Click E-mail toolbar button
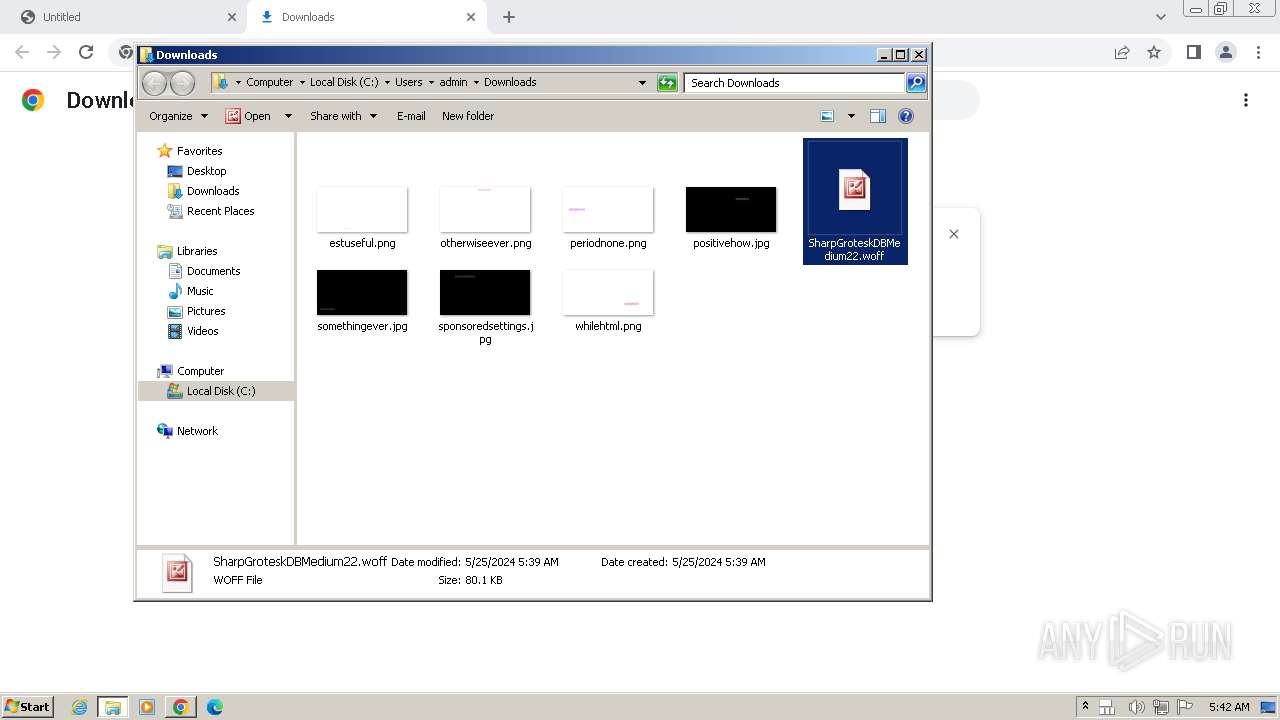1280x720 pixels. 411,116
